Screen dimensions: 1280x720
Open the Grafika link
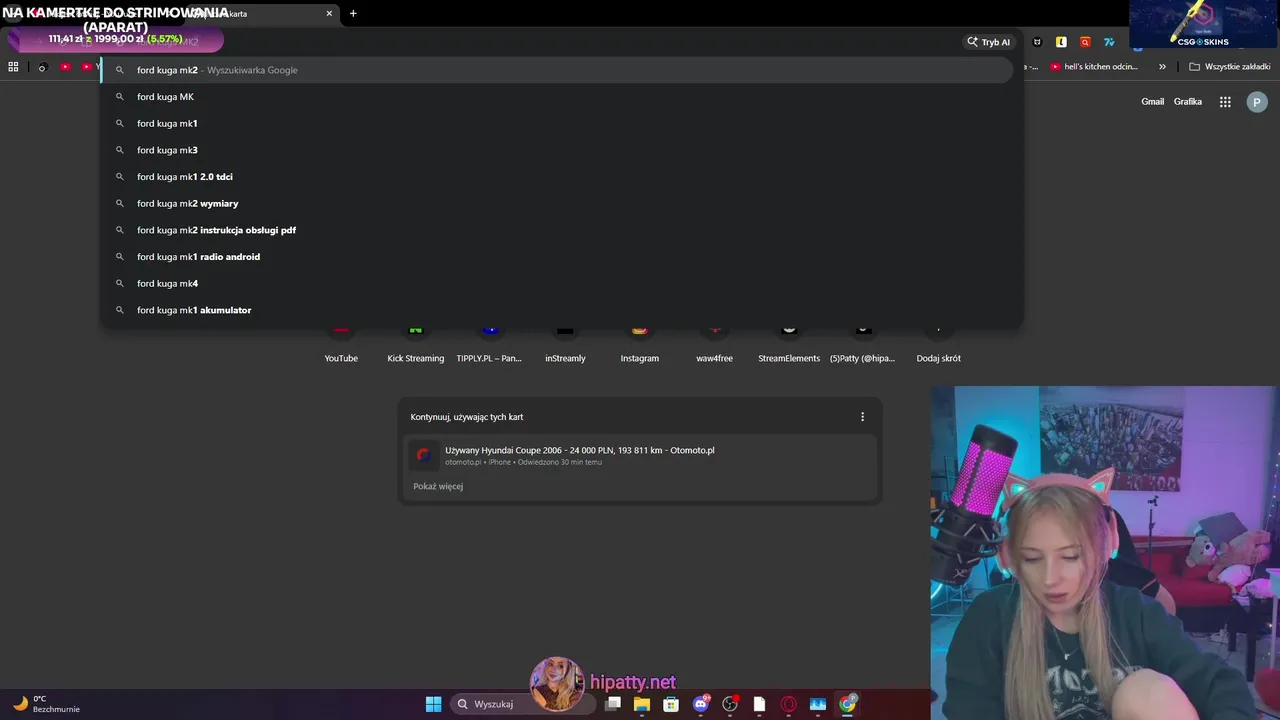pyautogui.click(x=1187, y=102)
